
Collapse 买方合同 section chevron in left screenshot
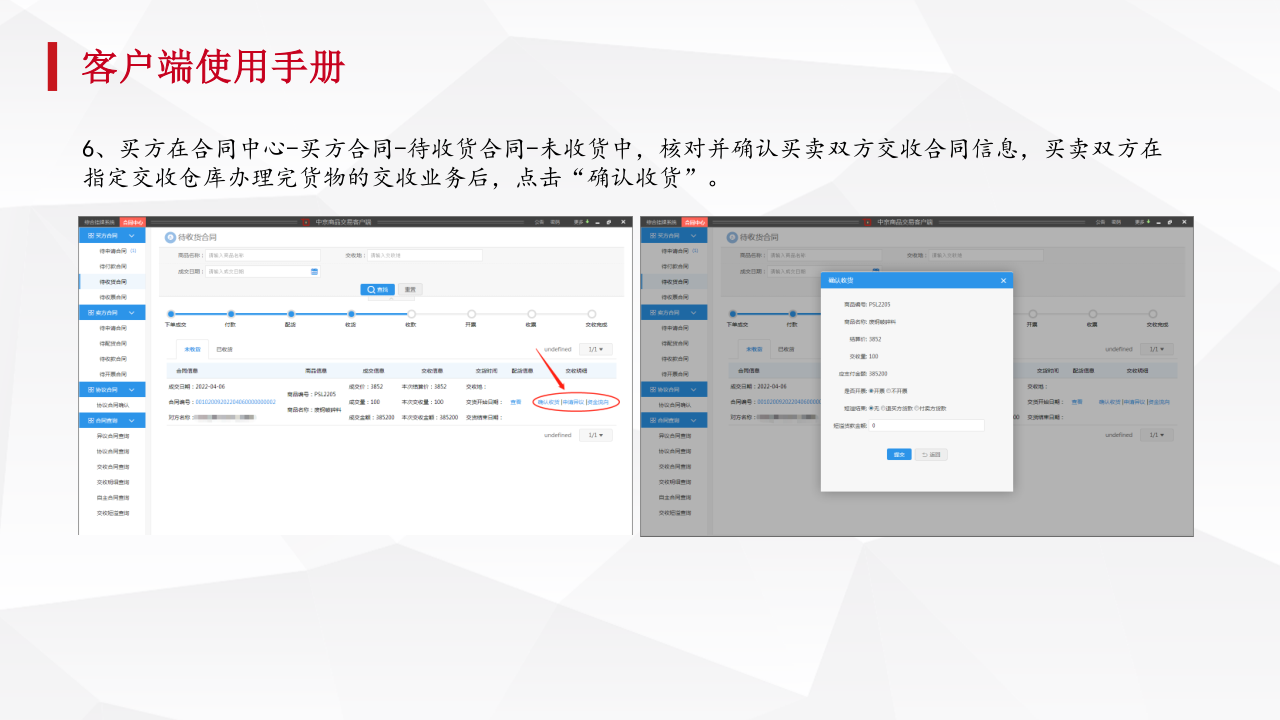pyautogui.click(x=132, y=235)
